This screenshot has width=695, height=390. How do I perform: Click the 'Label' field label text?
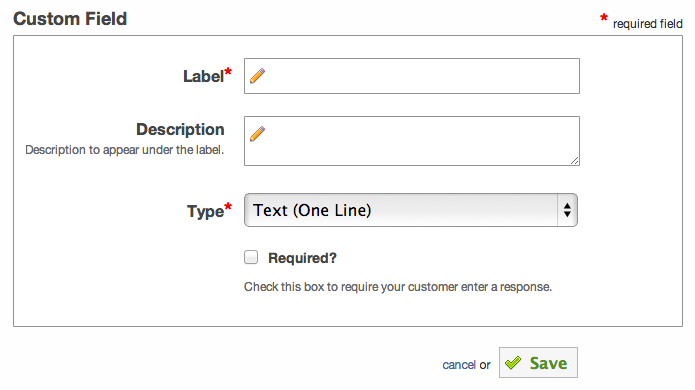203,76
